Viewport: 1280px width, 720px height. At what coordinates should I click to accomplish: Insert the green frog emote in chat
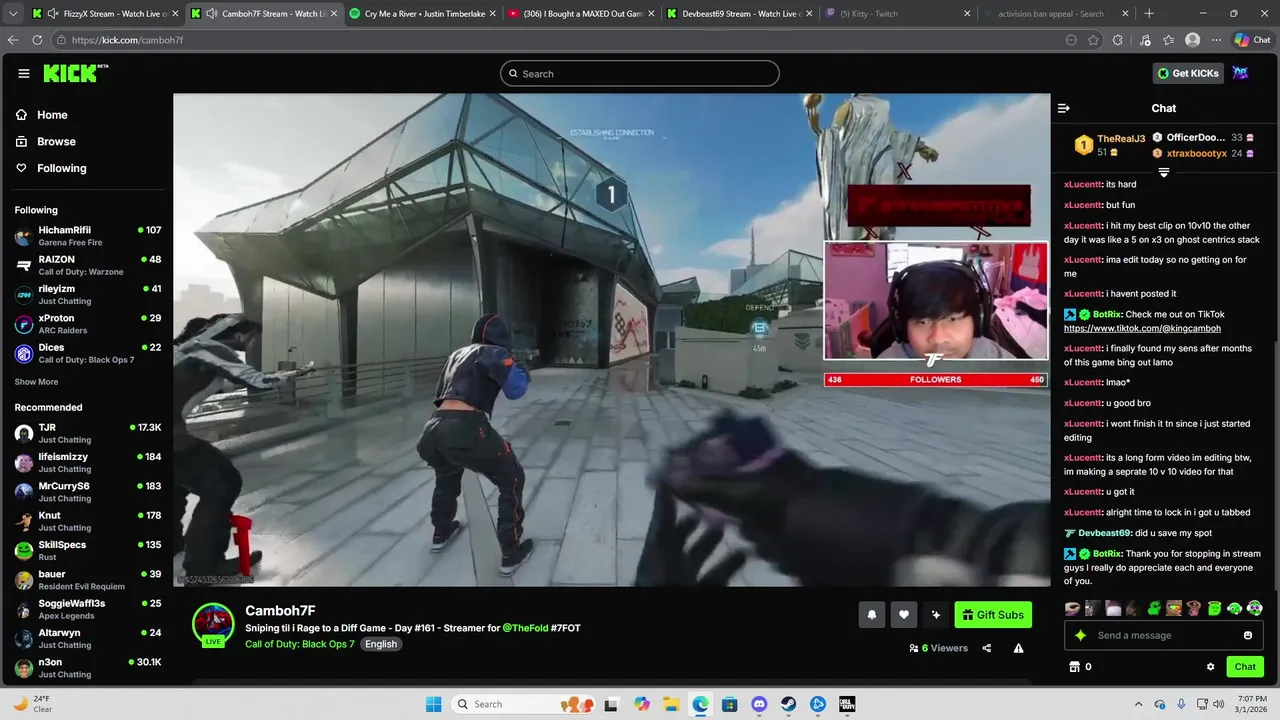(1153, 608)
